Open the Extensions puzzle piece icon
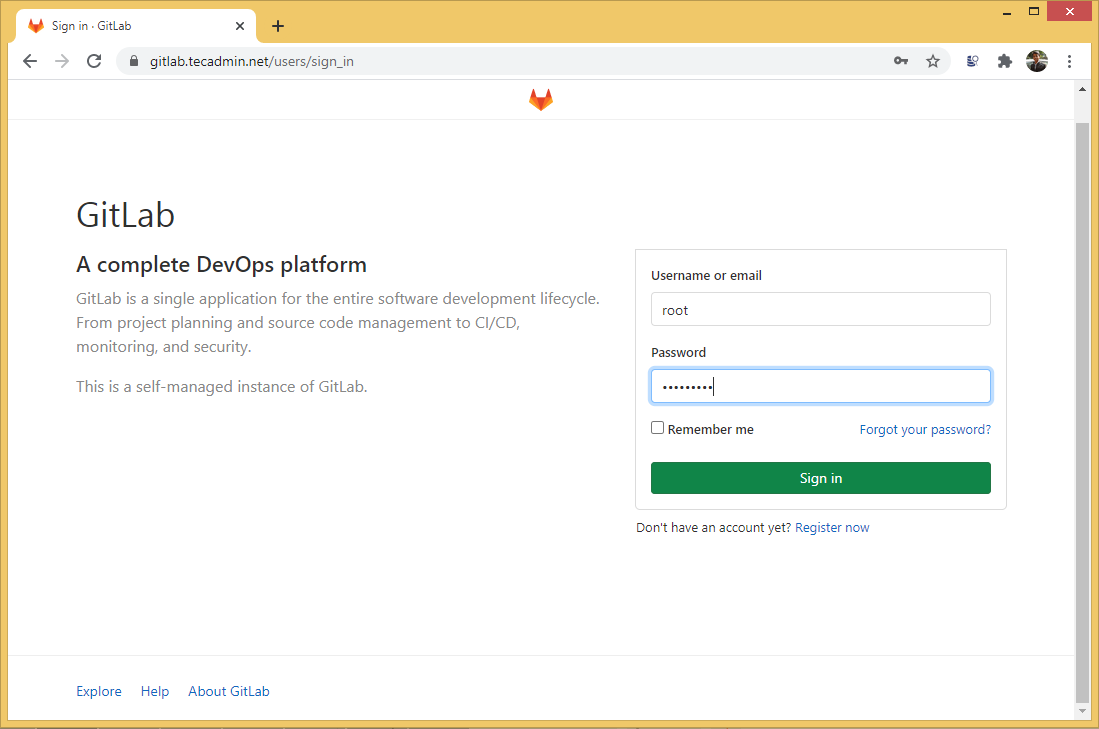This screenshot has height=729, width=1099. (x=1004, y=61)
